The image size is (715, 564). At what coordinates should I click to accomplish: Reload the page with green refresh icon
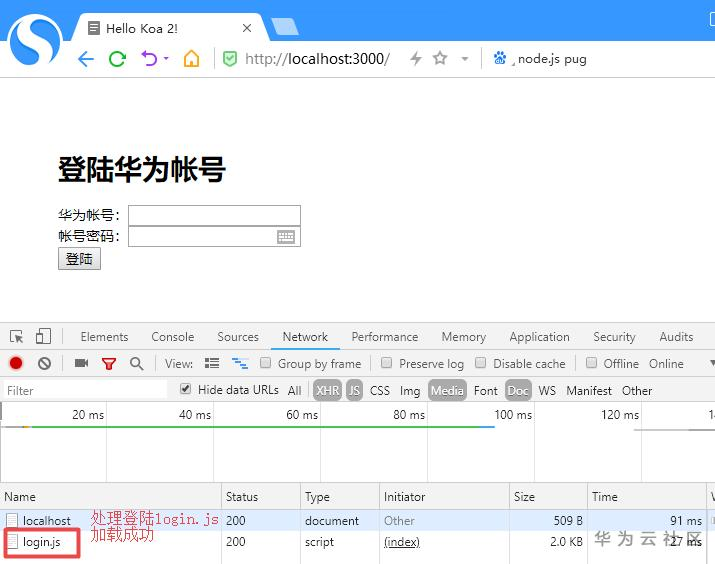pyautogui.click(x=117, y=59)
